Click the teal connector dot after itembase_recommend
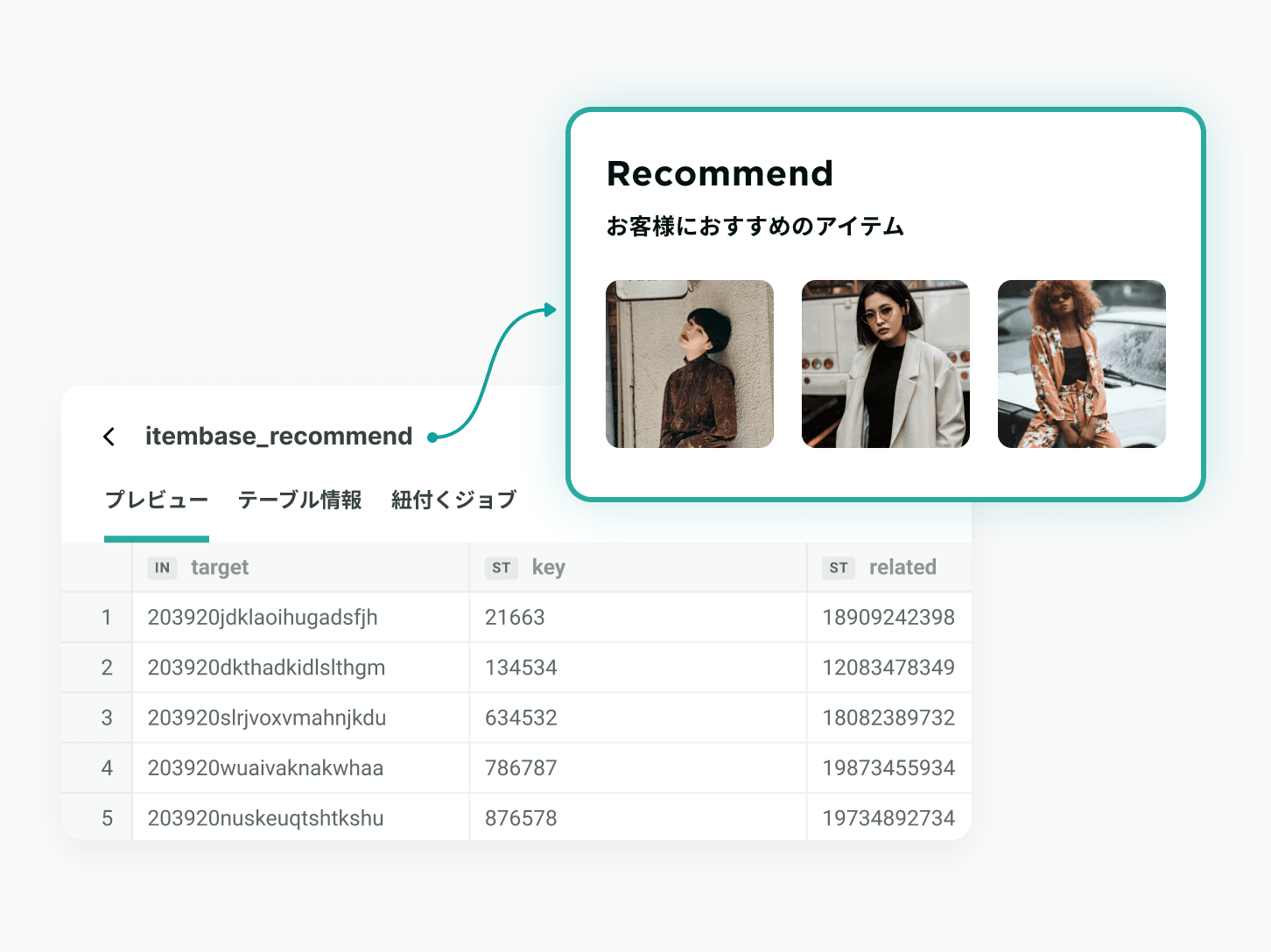Viewport: 1271px width, 952px height. tap(432, 437)
